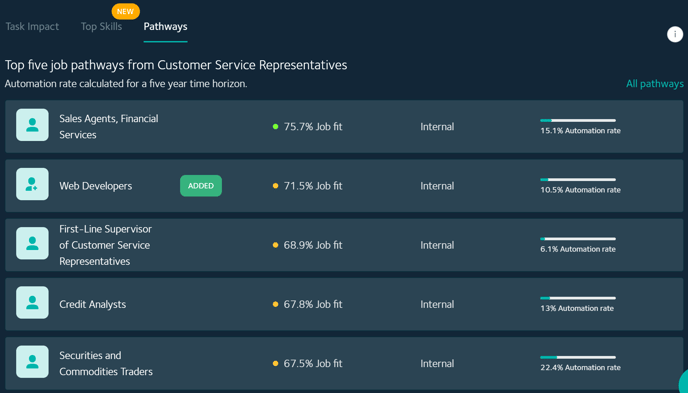The height and width of the screenshot is (393, 688).
Task: Click the ADDED button for Web Developers
Action: click(x=201, y=186)
